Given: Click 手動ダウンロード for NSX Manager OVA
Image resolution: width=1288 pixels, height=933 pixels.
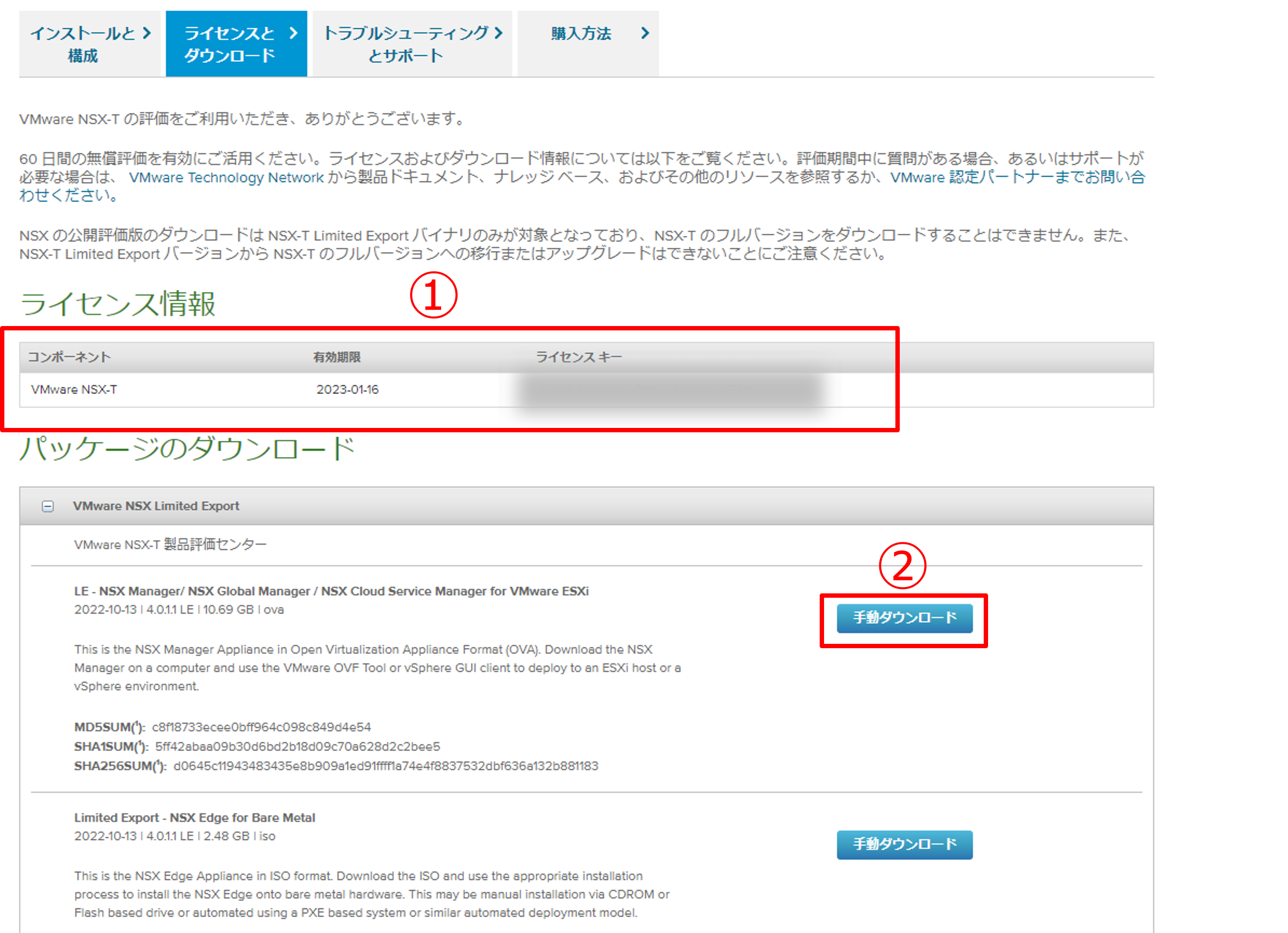Looking at the screenshot, I should tap(904, 618).
